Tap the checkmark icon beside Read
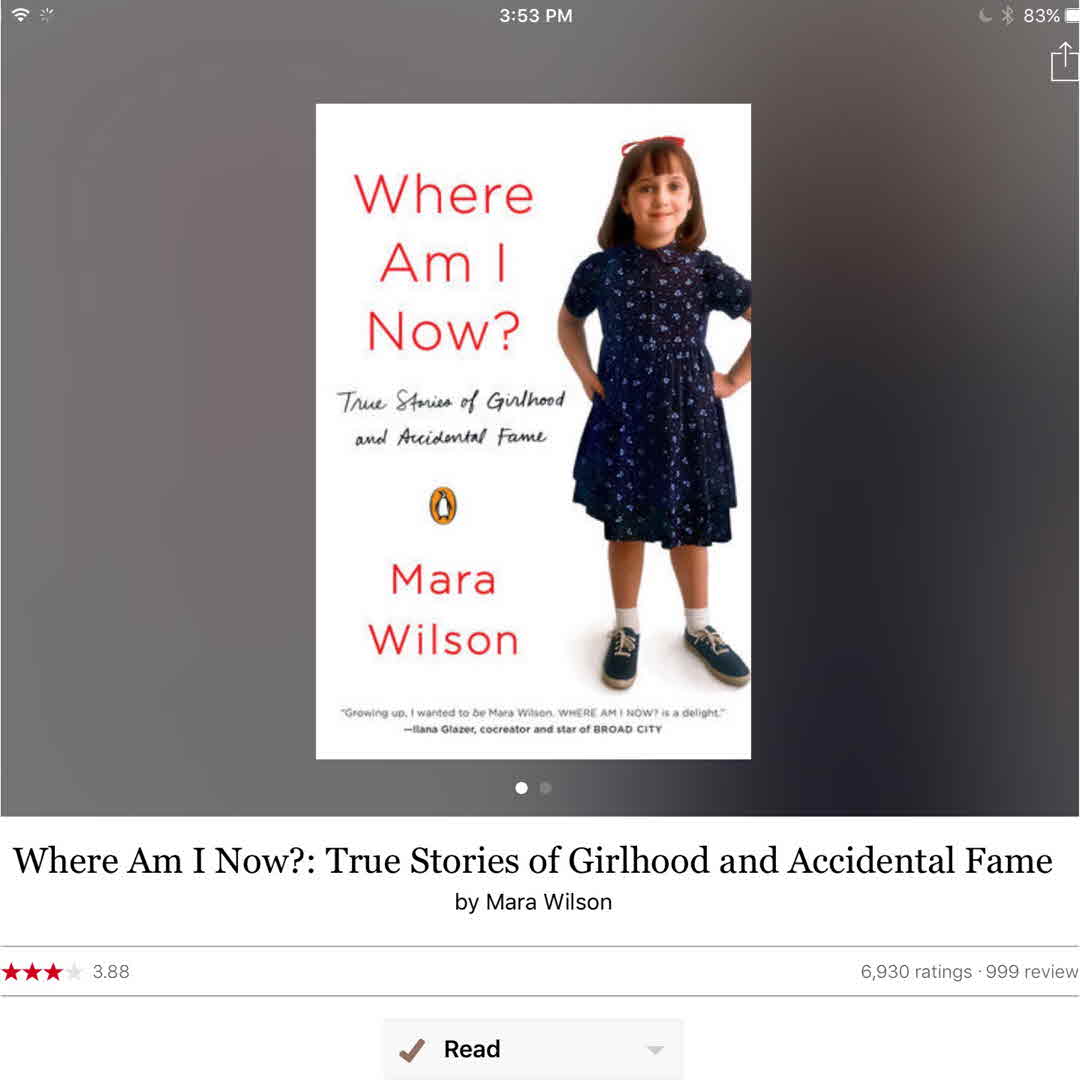This screenshot has width=1080, height=1080. pyautogui.click(x=412, y=1050)
